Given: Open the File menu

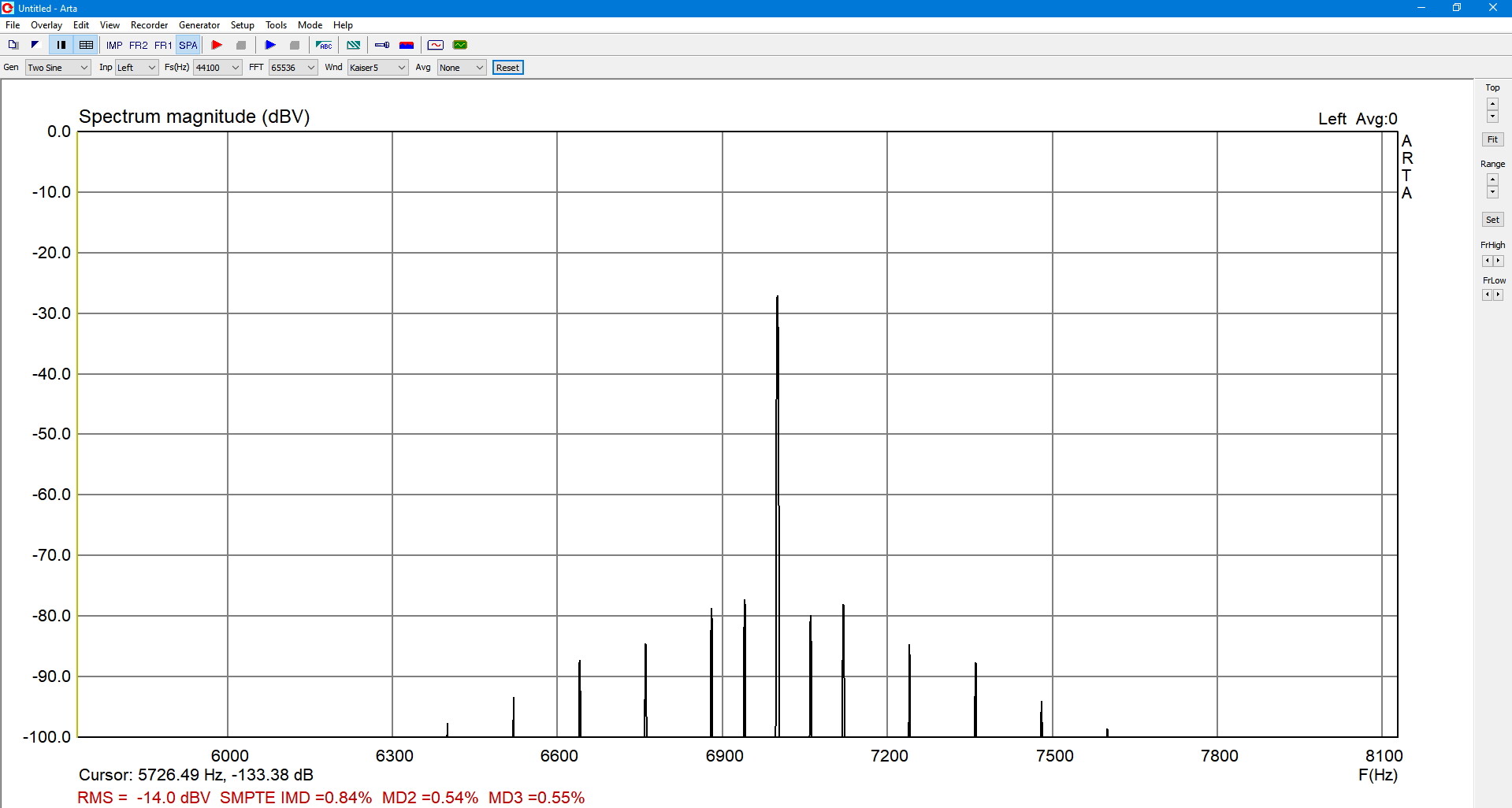Looking at the screenshot, I should pos(13,25).
